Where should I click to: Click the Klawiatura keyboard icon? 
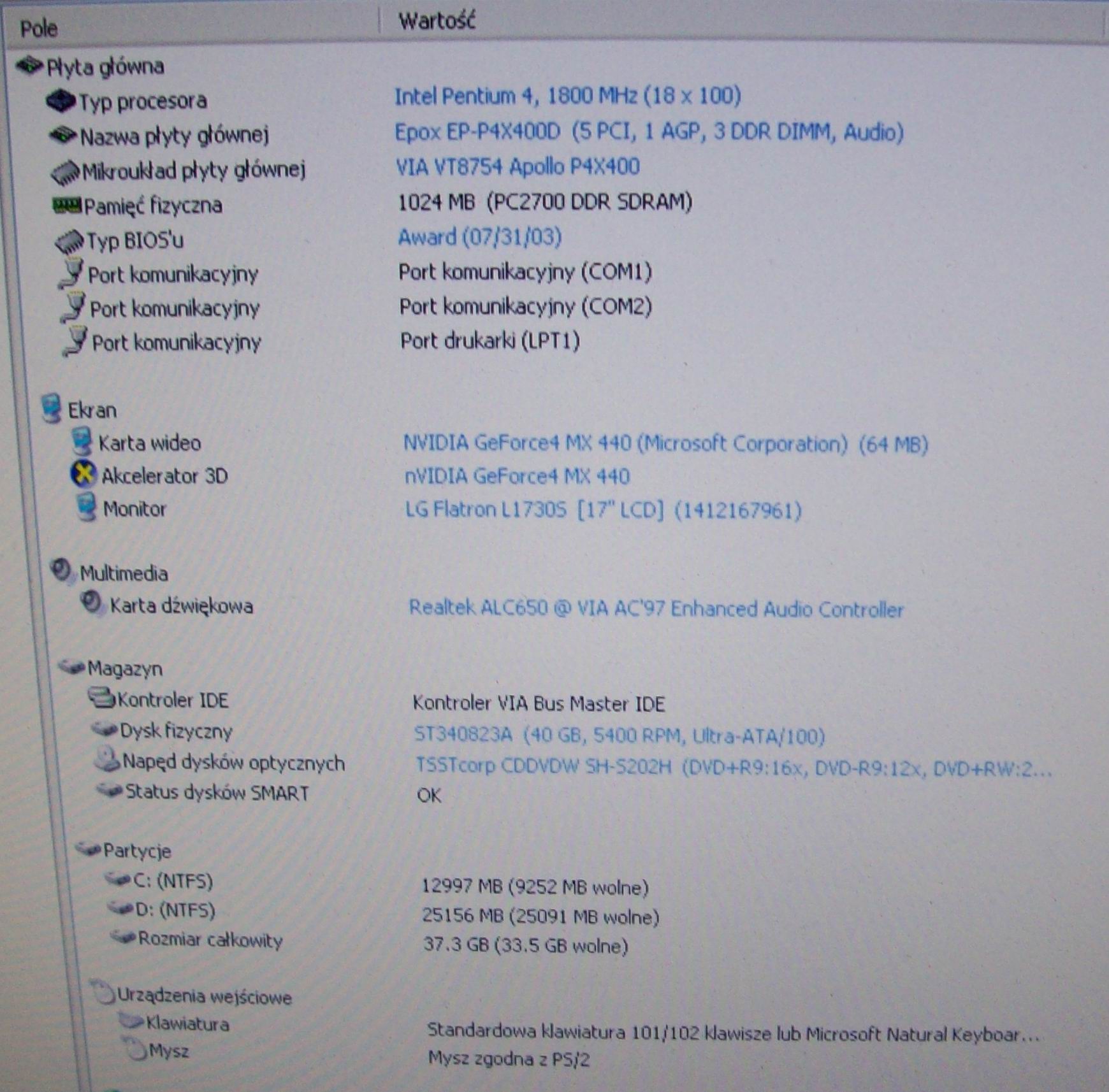[132, 1021]
